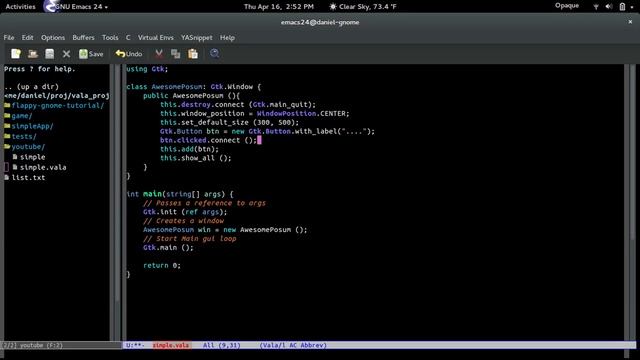640x360 pixels.
Task: Open the Edit menu
Action: [27, 38]
